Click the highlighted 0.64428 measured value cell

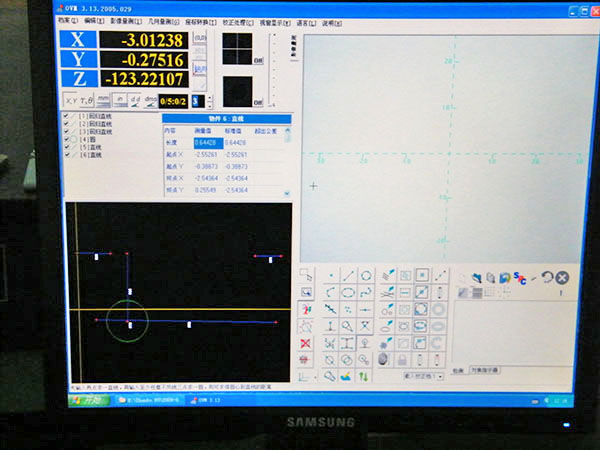click(207, 143)
